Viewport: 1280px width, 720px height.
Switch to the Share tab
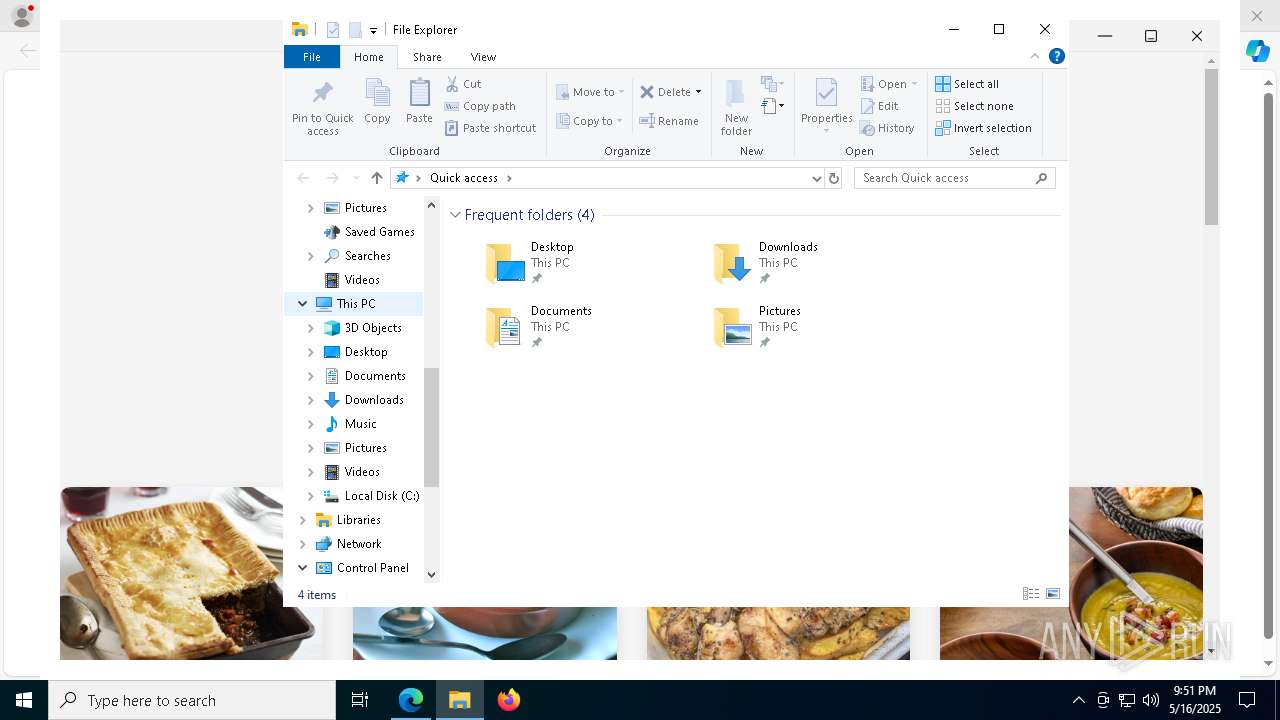(x=427, y=57)
